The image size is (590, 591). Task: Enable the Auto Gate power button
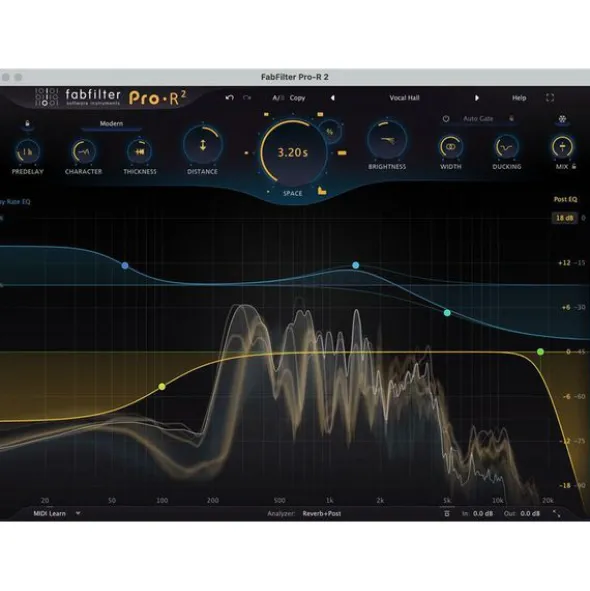pos(446,119)
